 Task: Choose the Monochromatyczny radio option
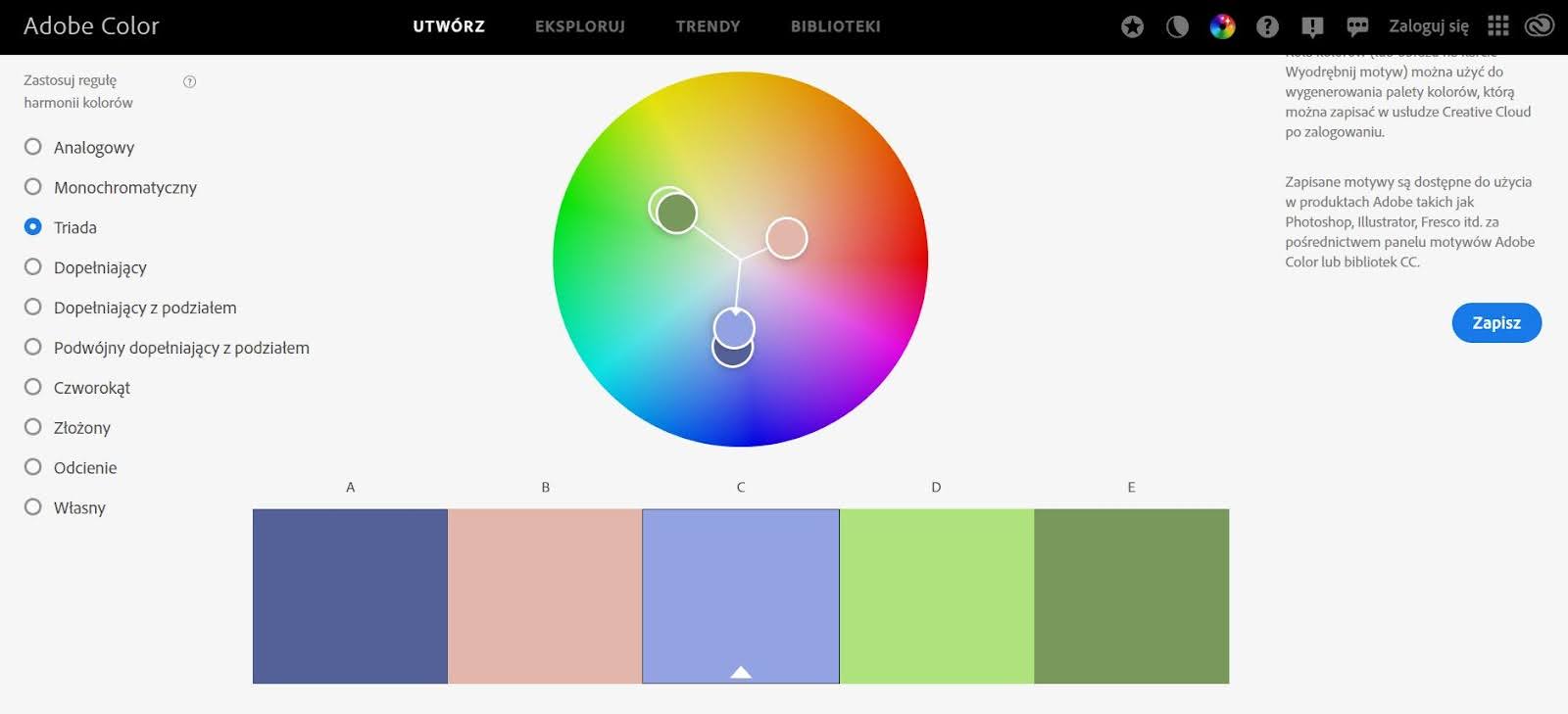(x=33, y=187)
